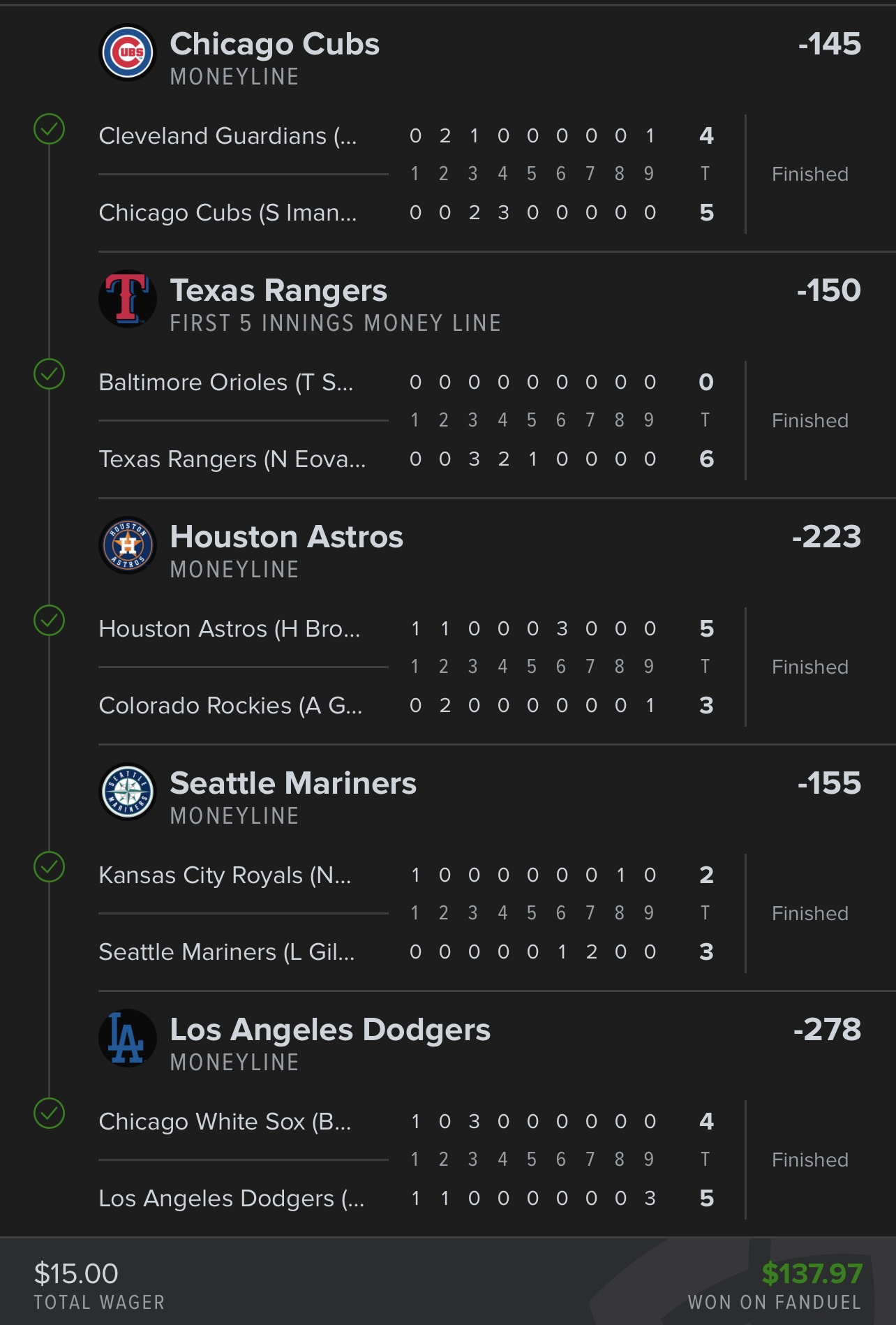This screenshot has height=1325, width=896.
Task: Tap the $137.97 winnings amount
Action: [812, 1273]
